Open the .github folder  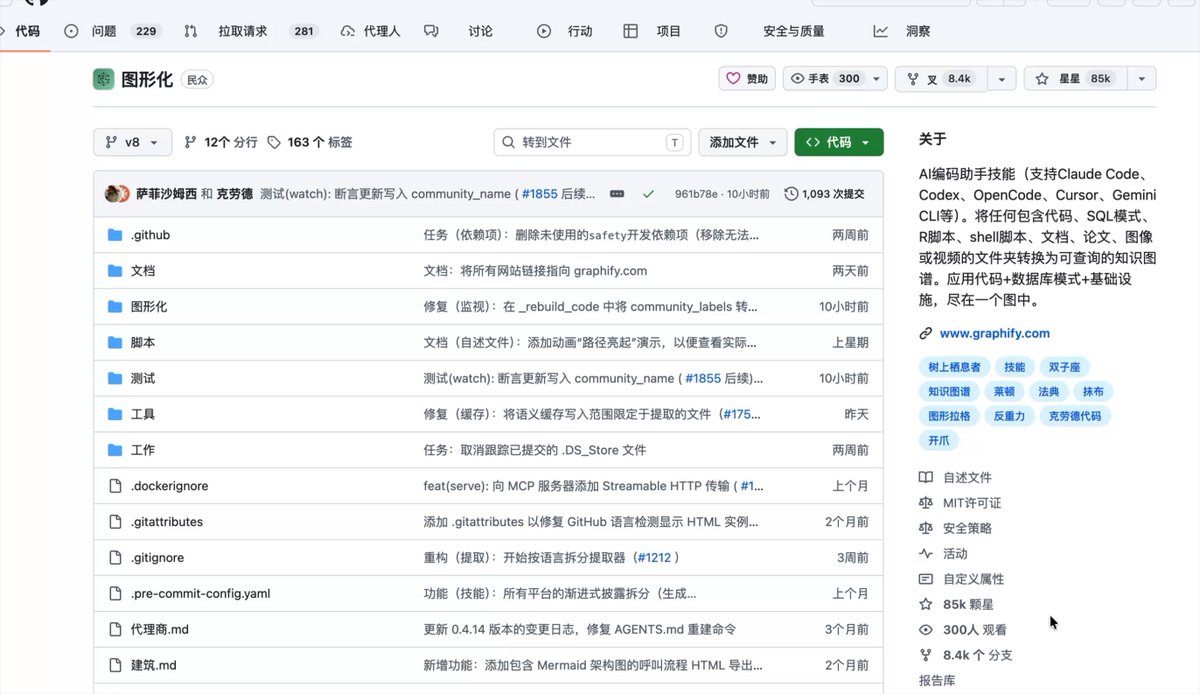click(x=150, y=235)
